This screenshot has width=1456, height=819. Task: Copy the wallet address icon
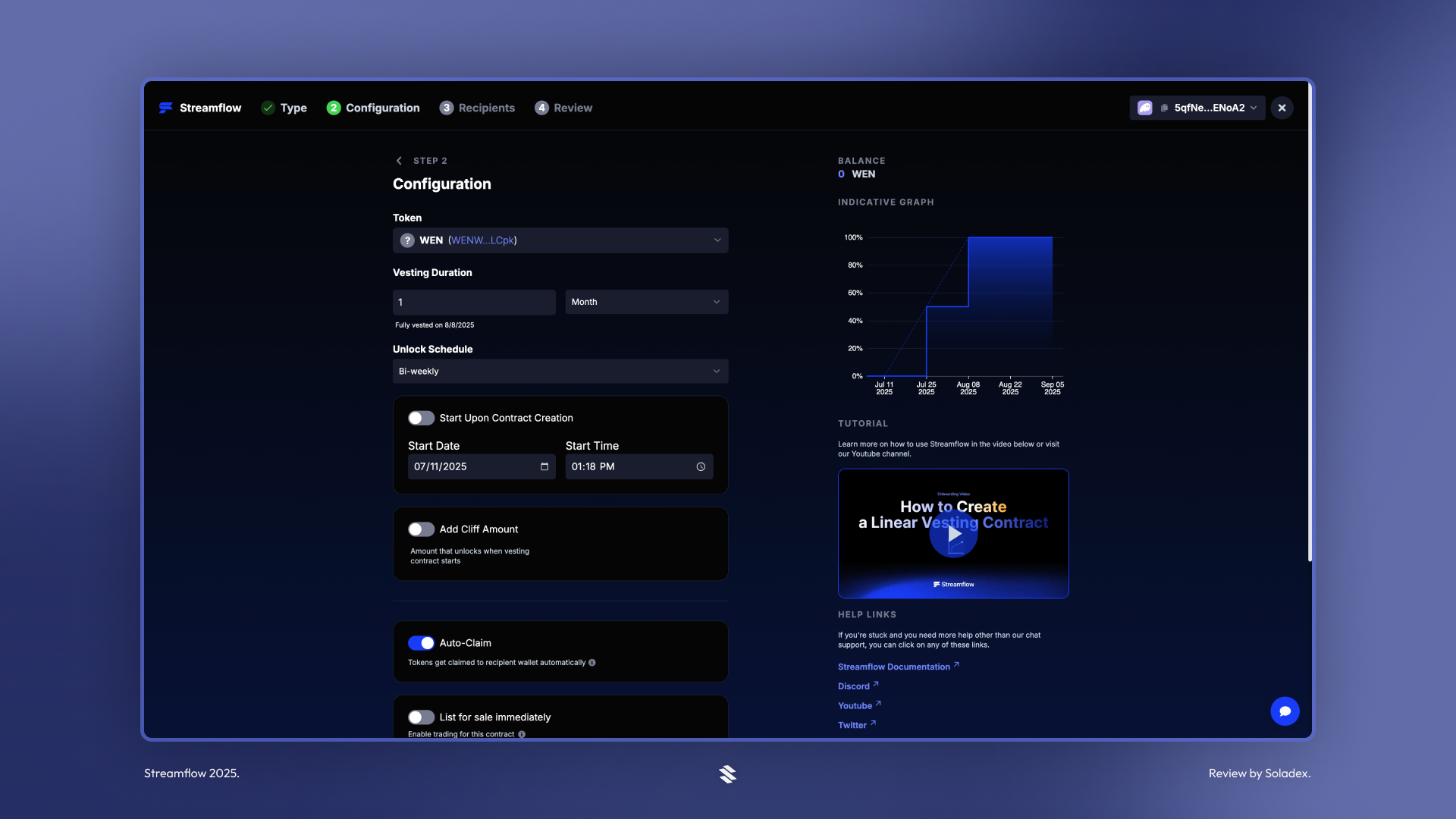[1164, 108]
